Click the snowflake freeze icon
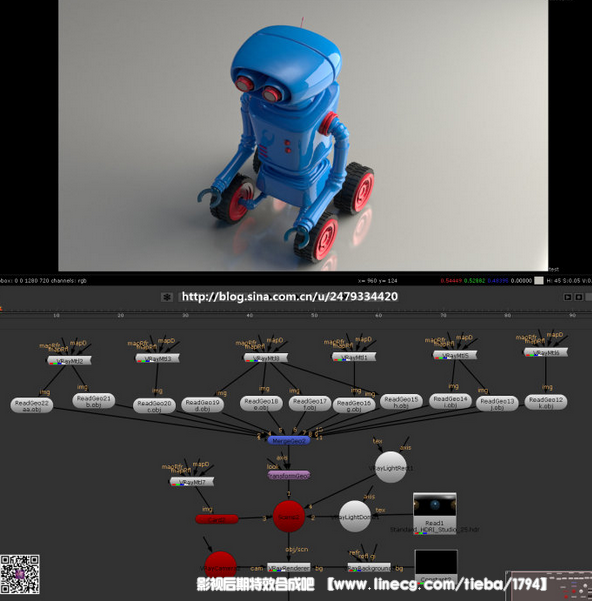 (167, 297)
